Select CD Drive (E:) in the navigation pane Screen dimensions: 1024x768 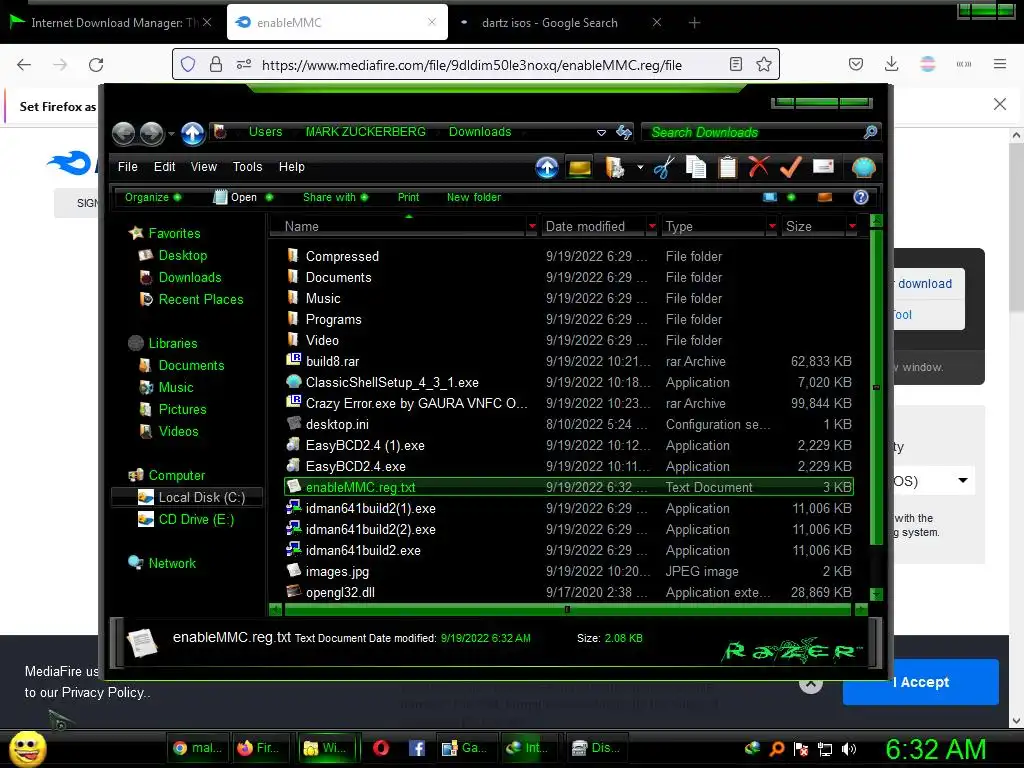click(187, 520)
